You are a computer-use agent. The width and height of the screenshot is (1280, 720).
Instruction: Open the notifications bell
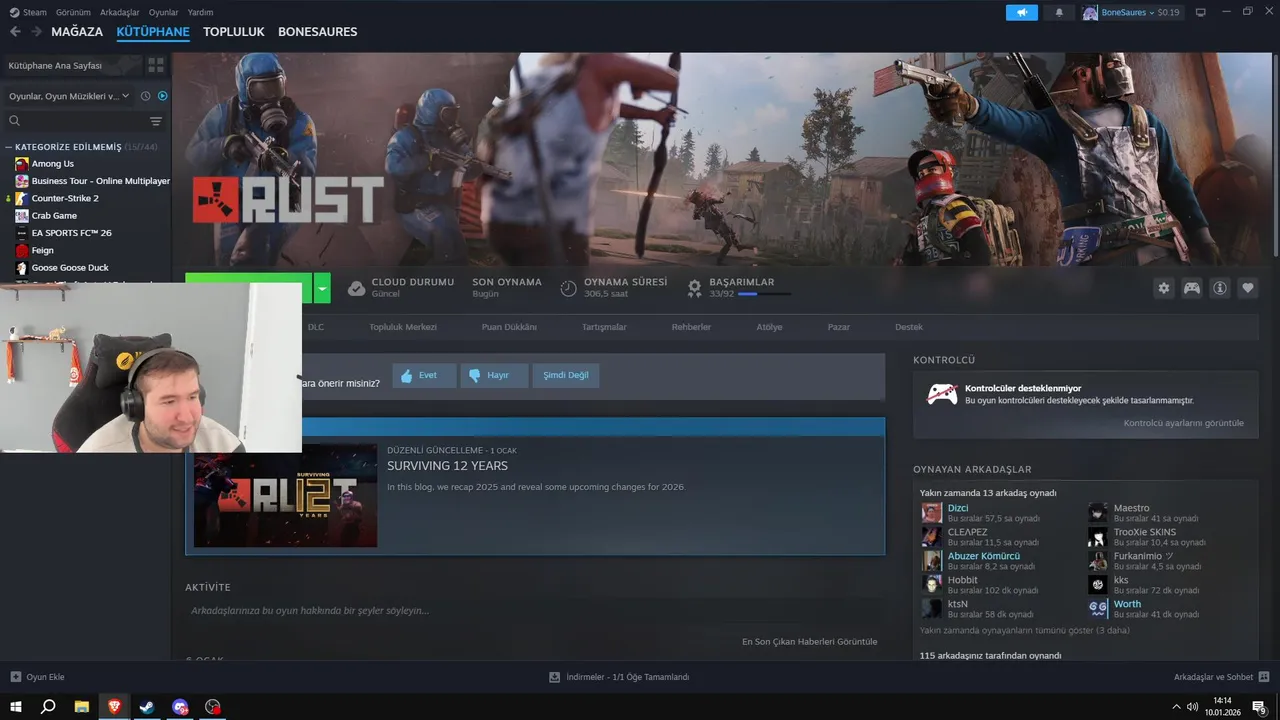tap(1059, 12)
